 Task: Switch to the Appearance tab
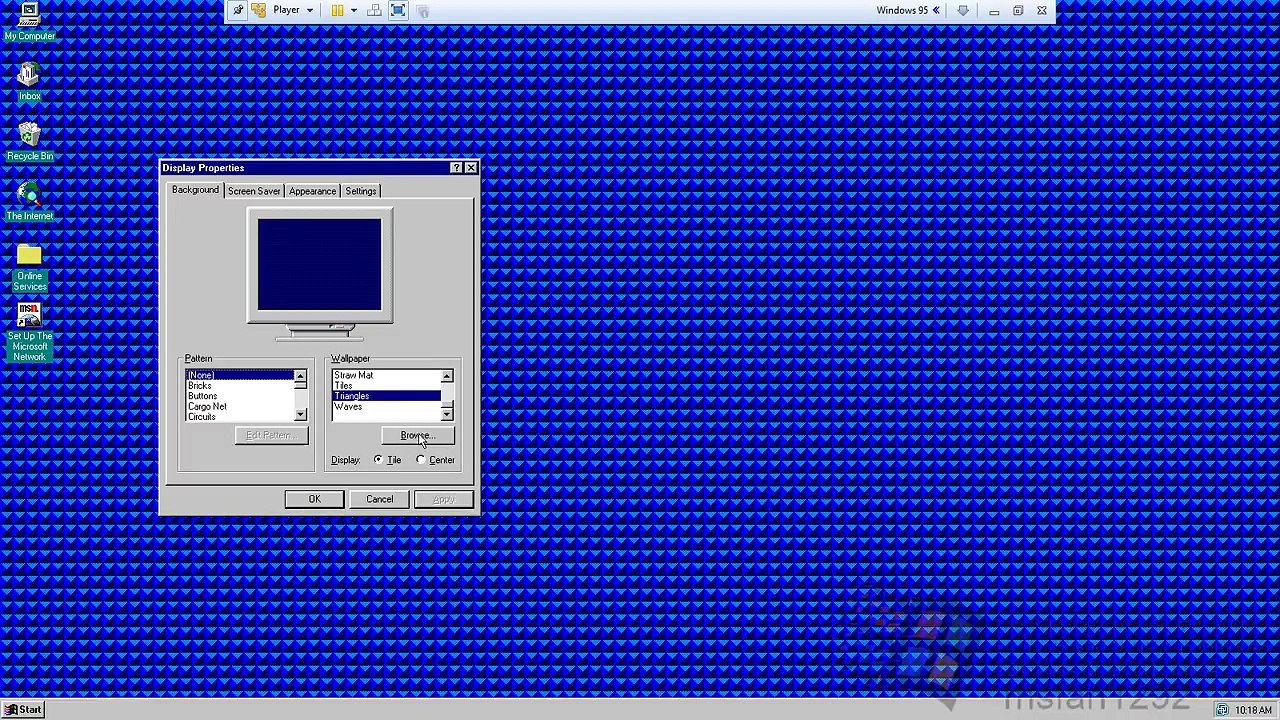tap(313, 191)
